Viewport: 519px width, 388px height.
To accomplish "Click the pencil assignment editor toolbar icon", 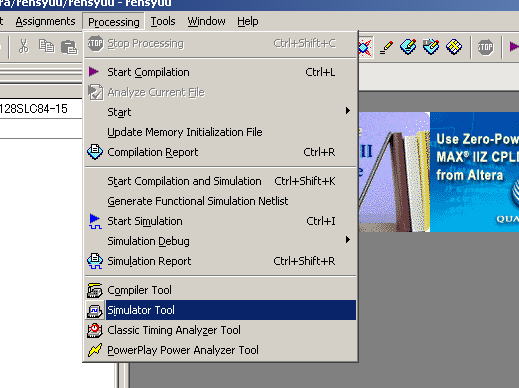I will (386, 47).
